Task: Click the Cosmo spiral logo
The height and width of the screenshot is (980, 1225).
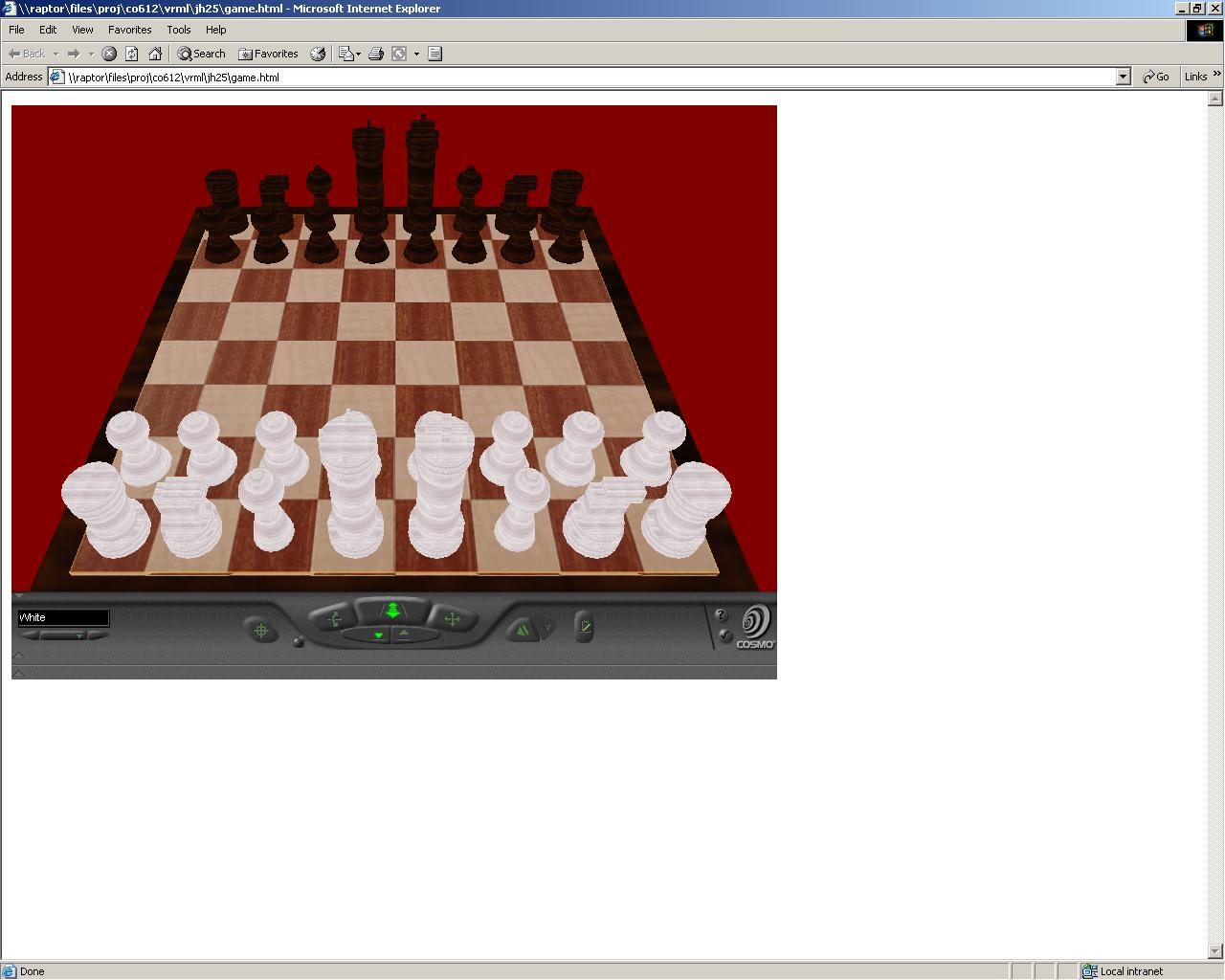Action: 754,620
